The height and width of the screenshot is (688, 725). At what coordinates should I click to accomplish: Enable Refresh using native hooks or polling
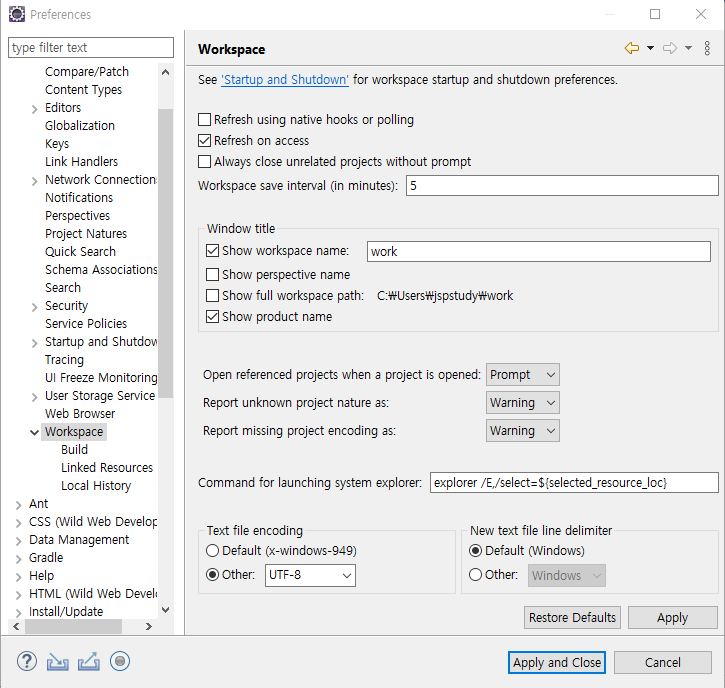tap(204, 120)
